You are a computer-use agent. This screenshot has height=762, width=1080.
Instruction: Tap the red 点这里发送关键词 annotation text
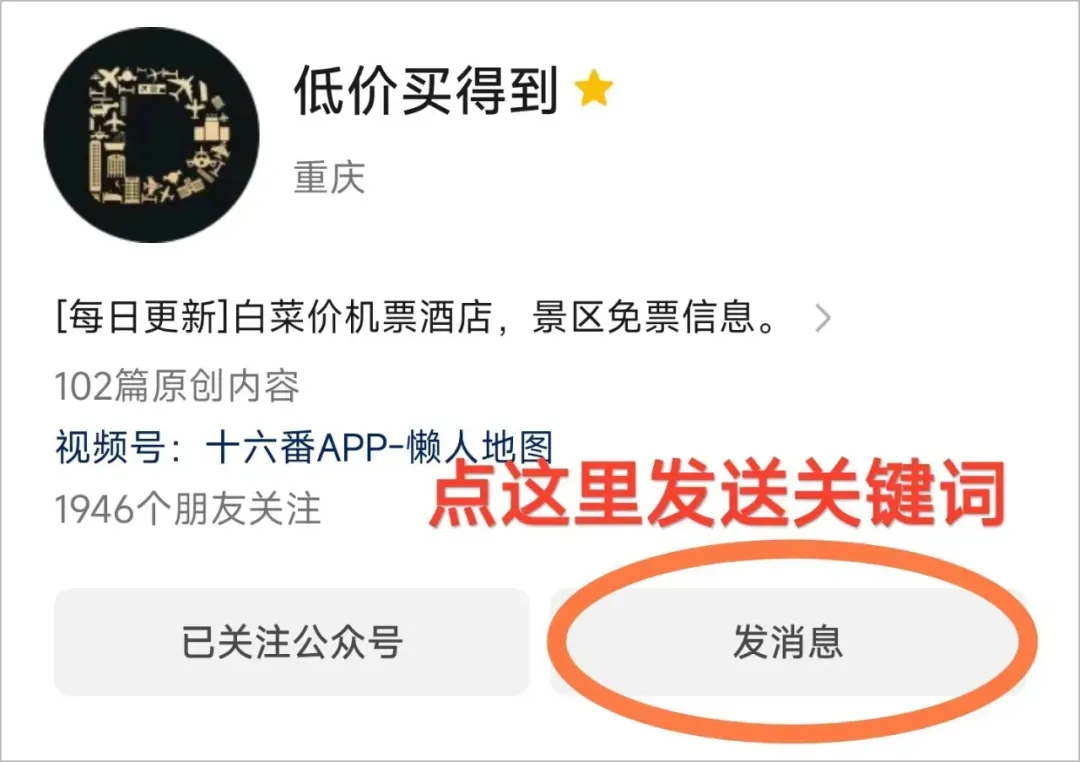(x=716, y=495)
